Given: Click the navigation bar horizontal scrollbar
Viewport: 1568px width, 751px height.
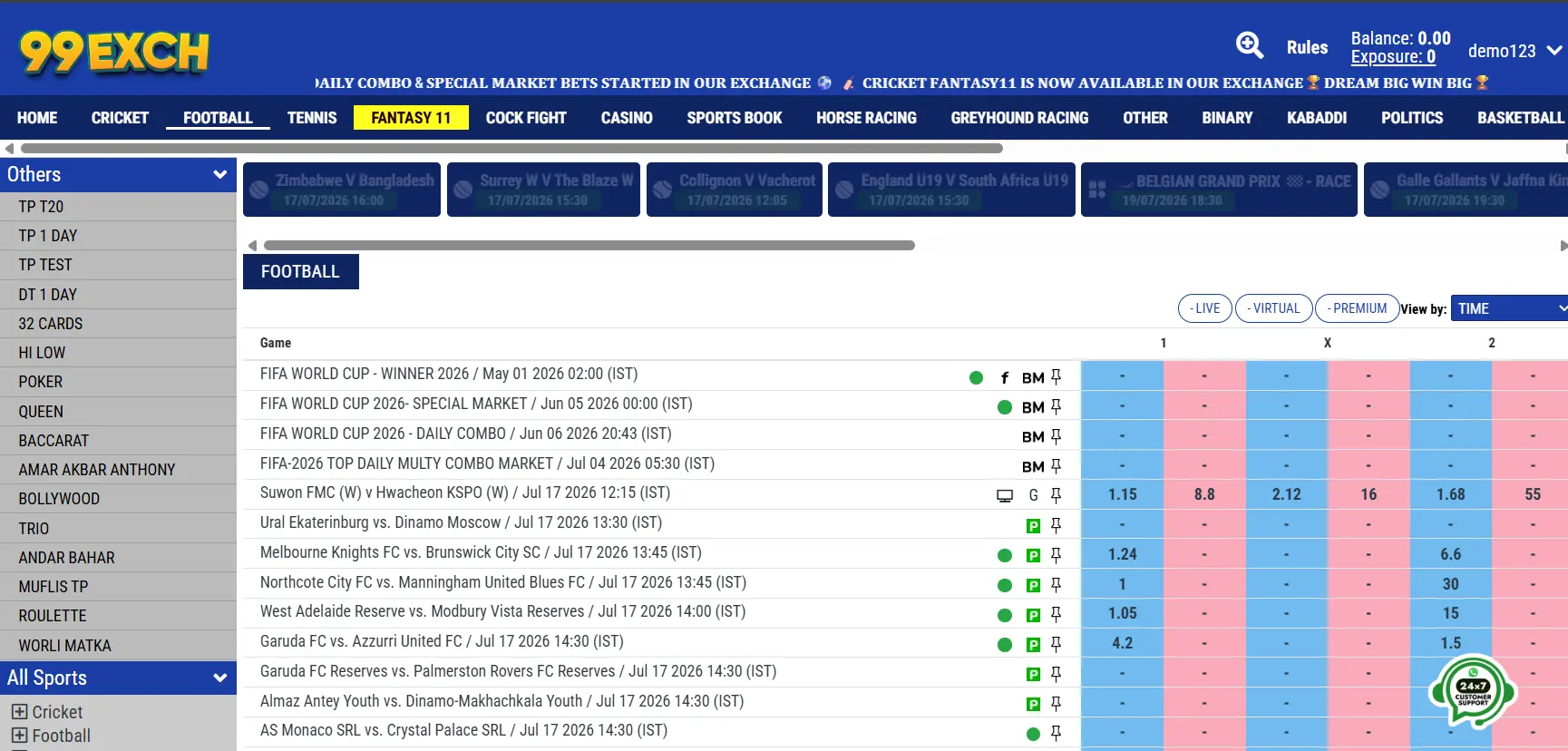Looking at the screenshot, I should [511, 148].
